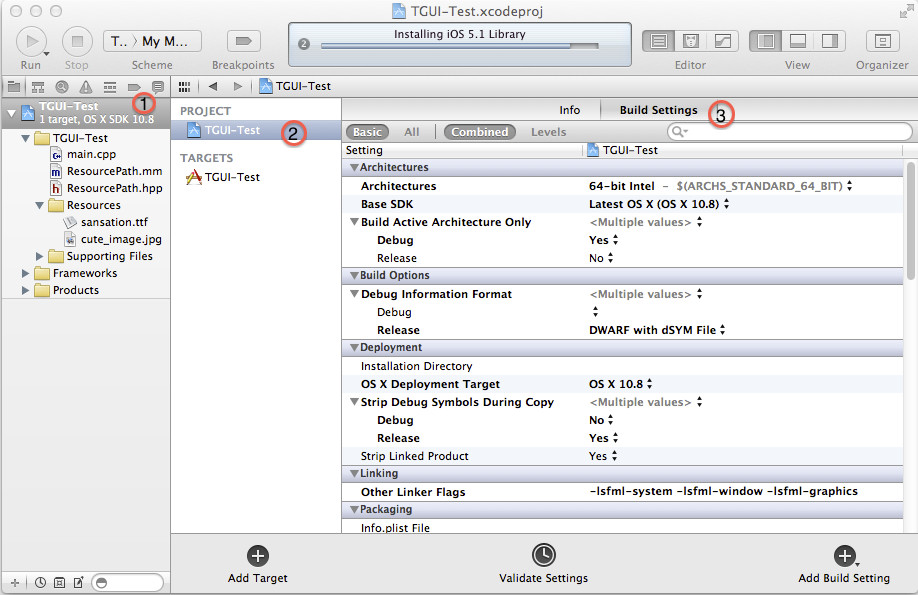Select sansation.ttf font file
This screenshot has height=595, width=918.
(x=114, y=223)
